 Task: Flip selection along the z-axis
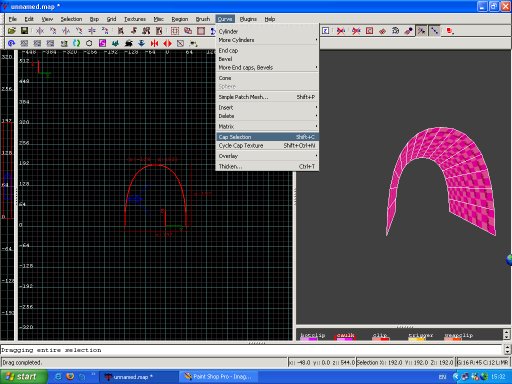92,31
